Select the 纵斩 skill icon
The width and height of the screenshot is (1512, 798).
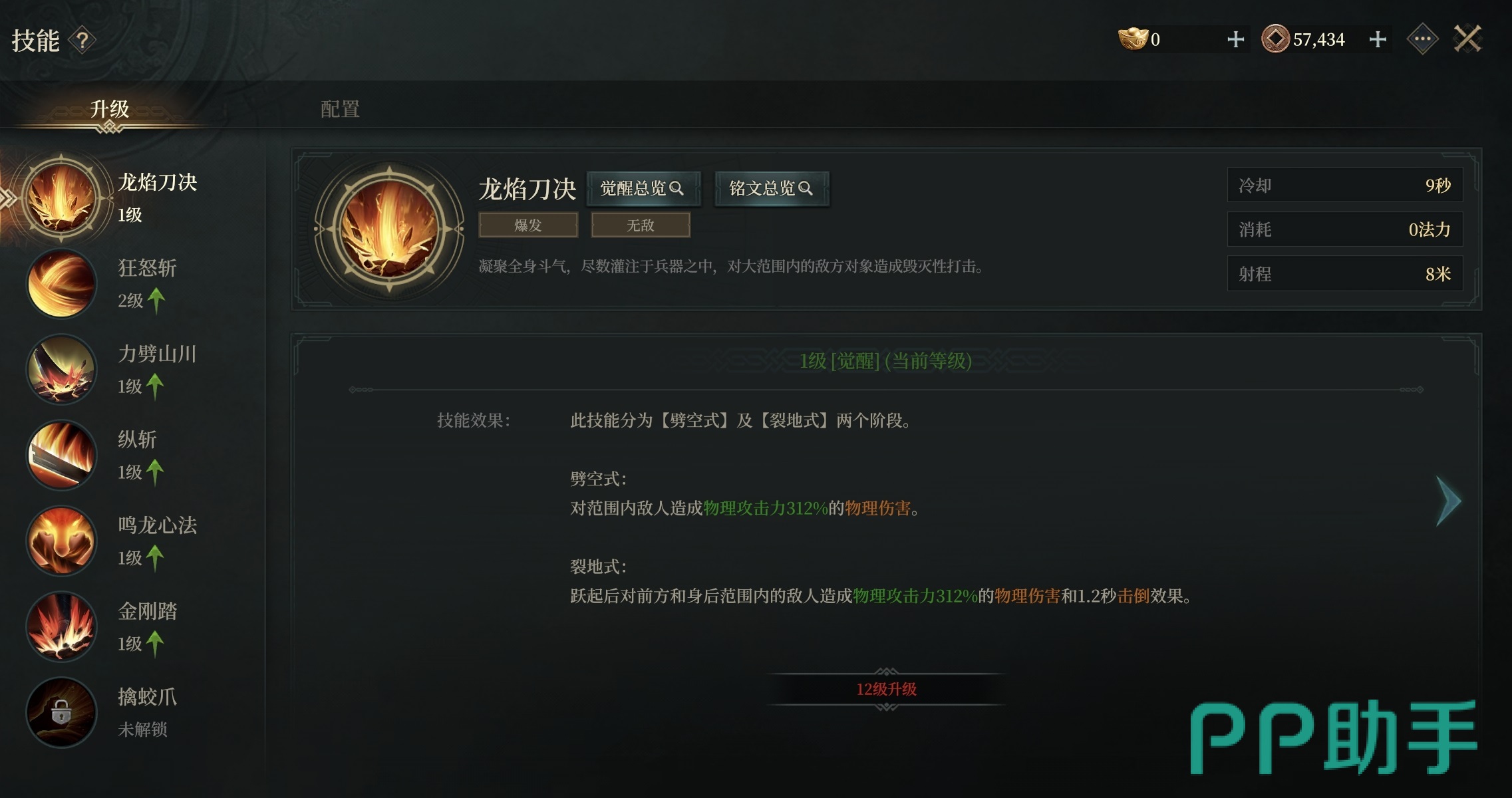click(61, 455)
